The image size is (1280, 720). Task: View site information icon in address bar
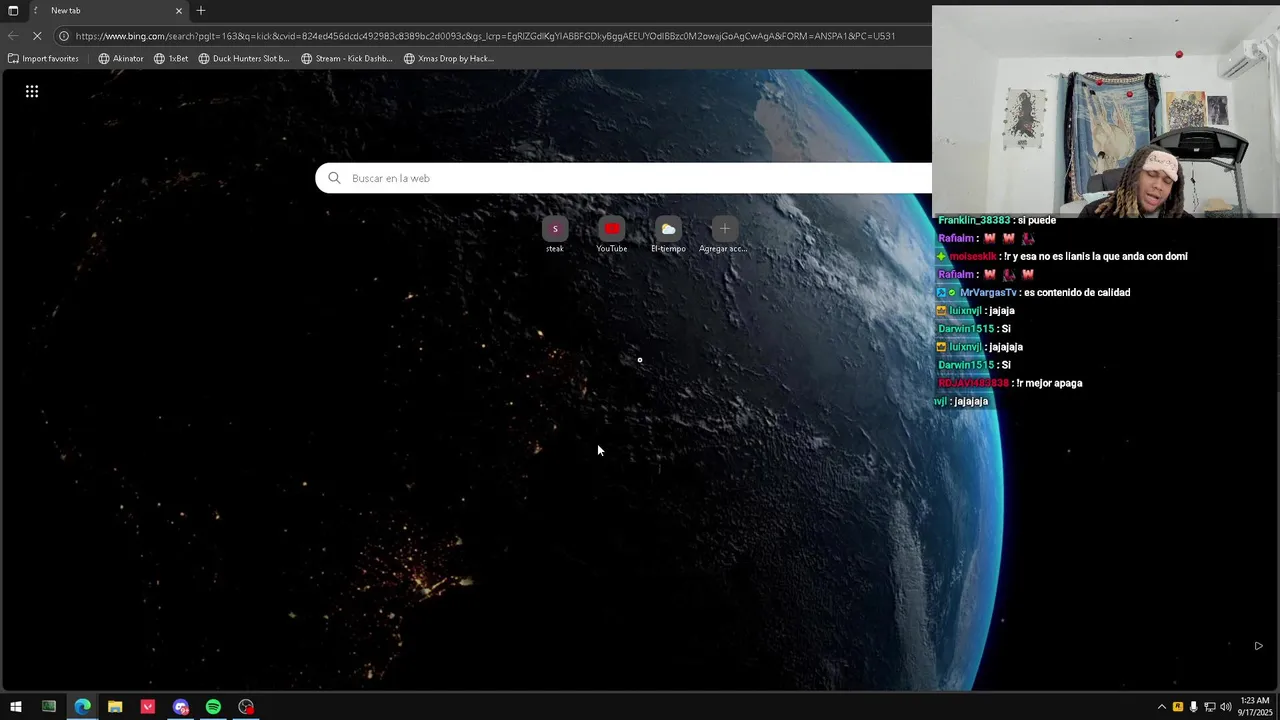click(64, 36)
